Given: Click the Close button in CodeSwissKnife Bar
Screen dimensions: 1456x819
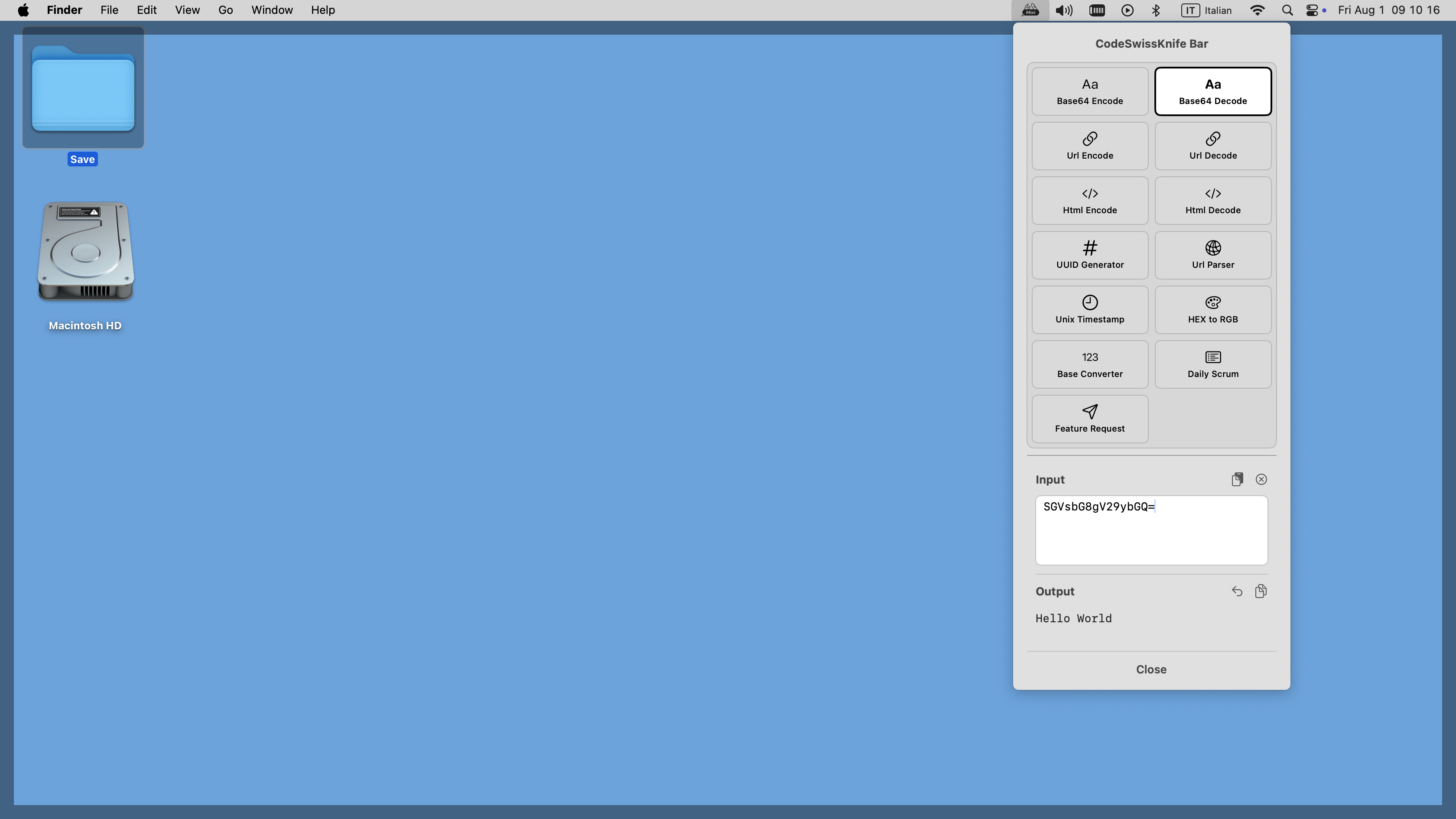Looking at the screenshot, I should (1151, 670).
